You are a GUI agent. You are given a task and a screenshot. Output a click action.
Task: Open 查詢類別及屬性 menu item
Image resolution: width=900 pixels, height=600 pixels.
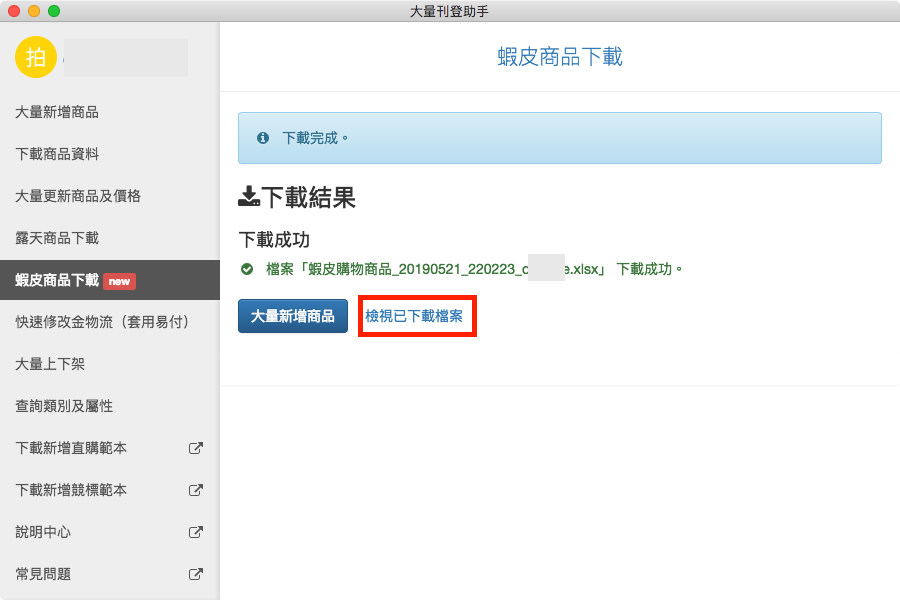pyautogui.click(x=64, y=407)
